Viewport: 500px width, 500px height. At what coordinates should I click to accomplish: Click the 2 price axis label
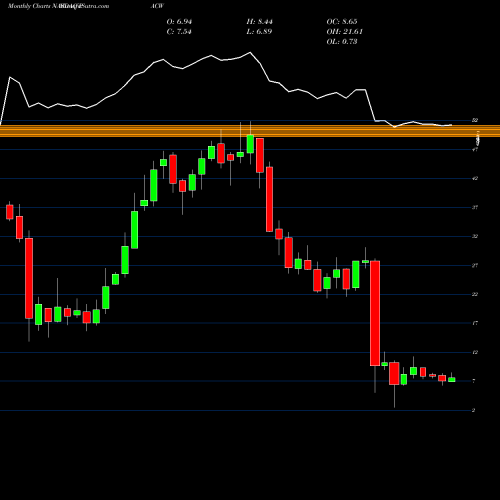tap(474, 410)
